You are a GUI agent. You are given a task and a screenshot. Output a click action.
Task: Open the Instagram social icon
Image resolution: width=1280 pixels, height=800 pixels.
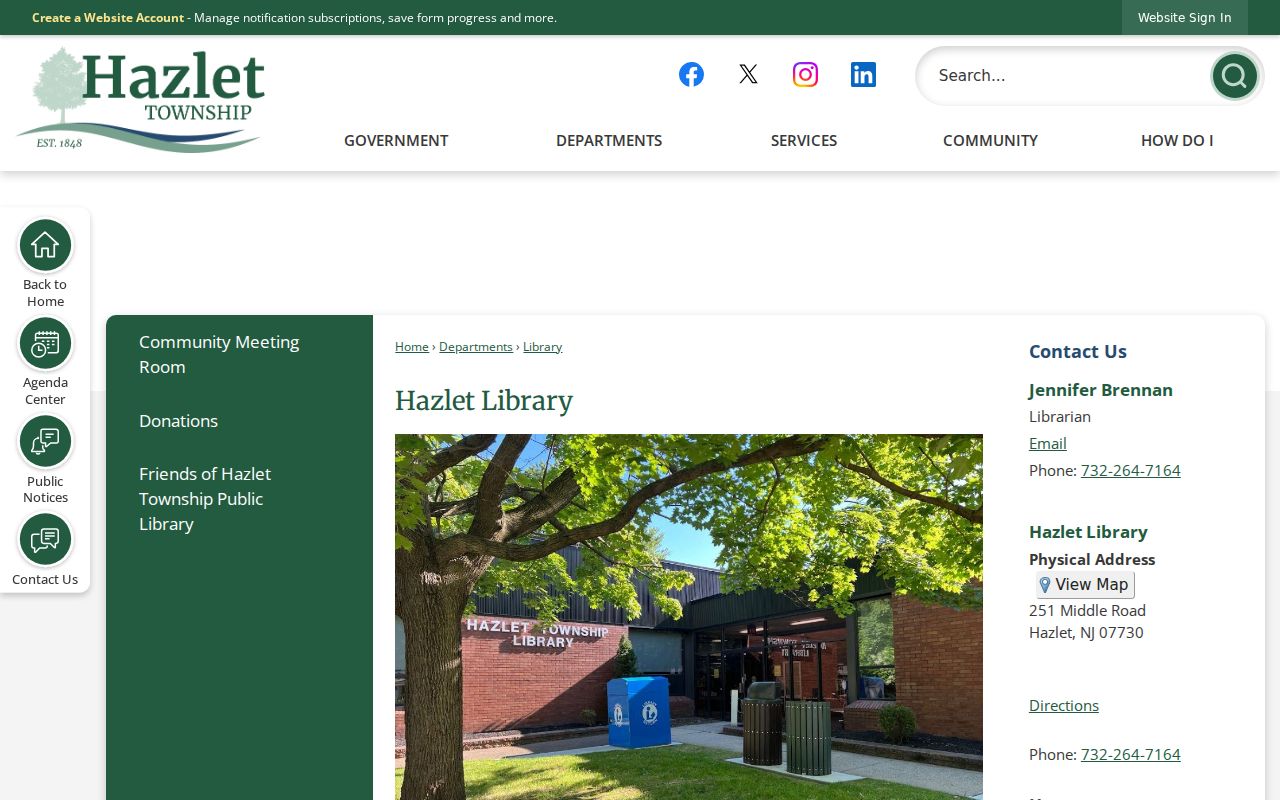click(x=805, y=75)
